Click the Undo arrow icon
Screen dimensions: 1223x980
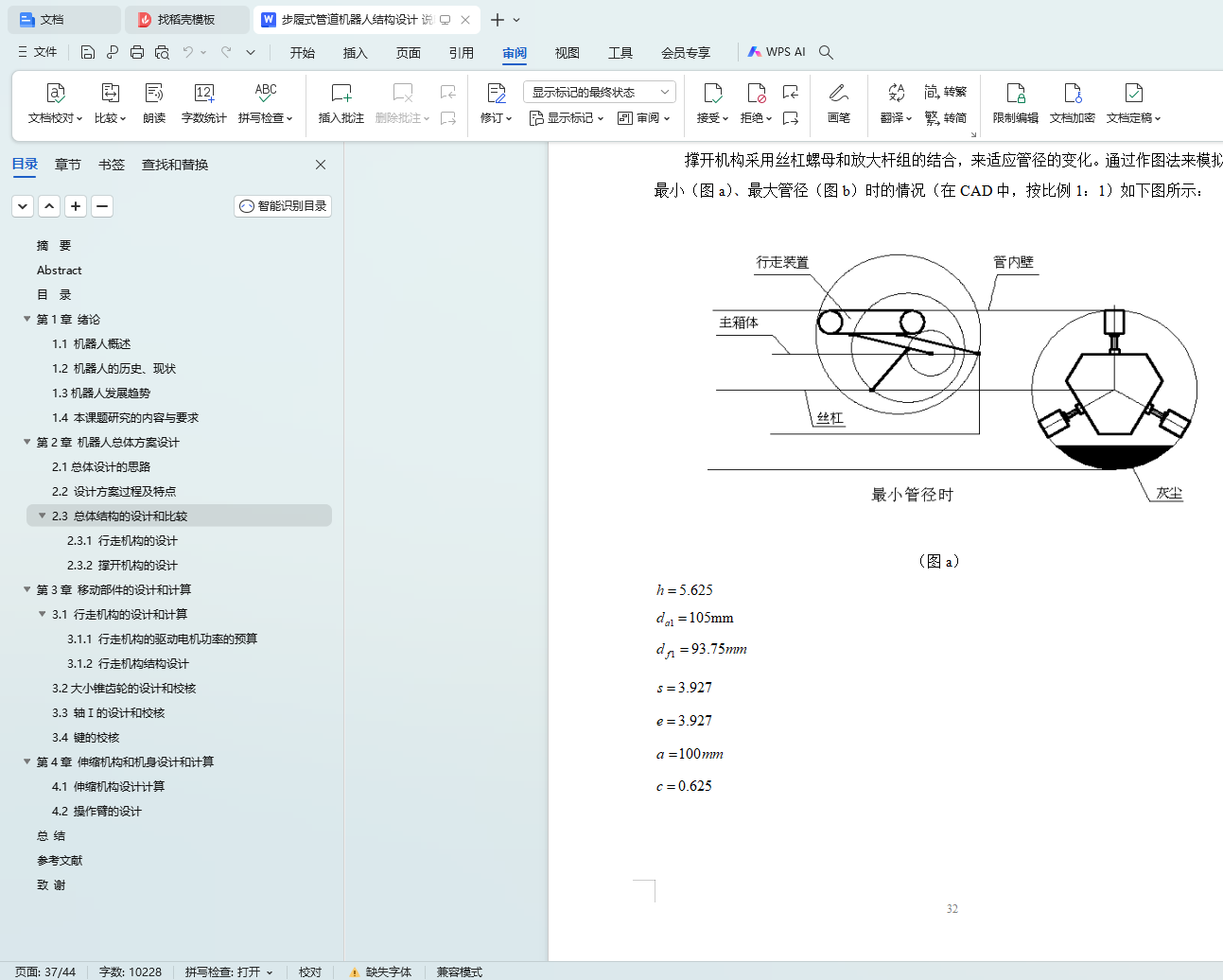pos(188,52)
